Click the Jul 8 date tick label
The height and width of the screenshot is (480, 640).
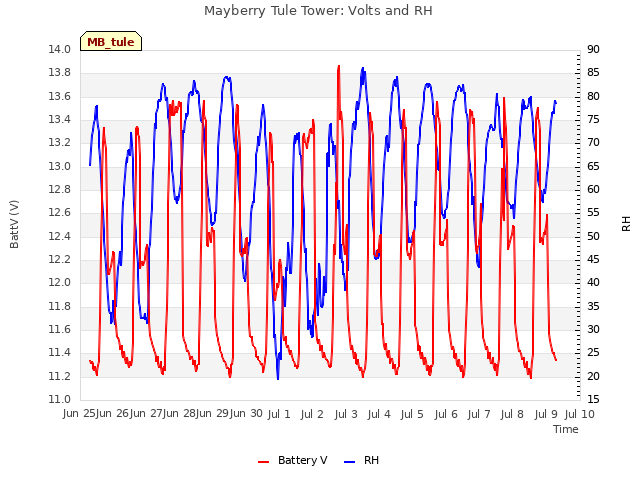[x=512, y=414]
